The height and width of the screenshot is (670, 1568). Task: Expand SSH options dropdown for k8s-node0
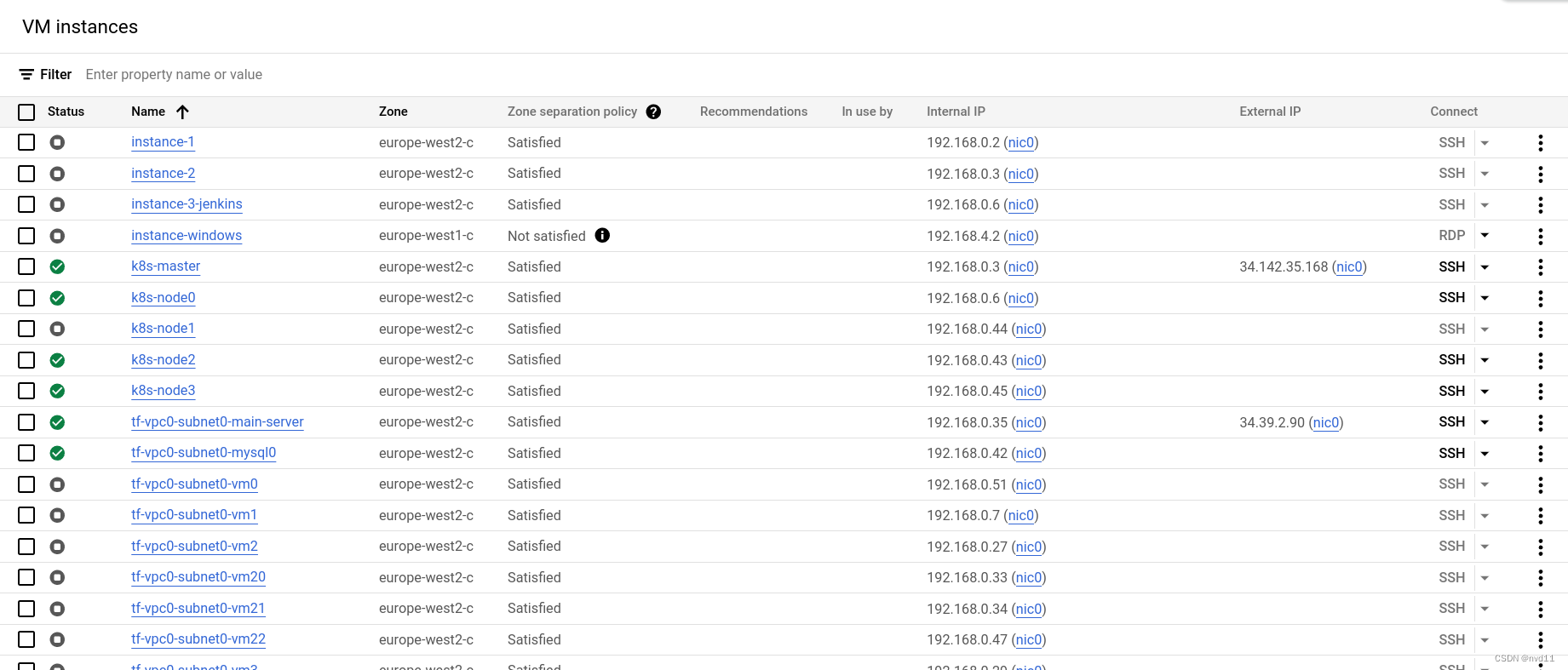1485,298
